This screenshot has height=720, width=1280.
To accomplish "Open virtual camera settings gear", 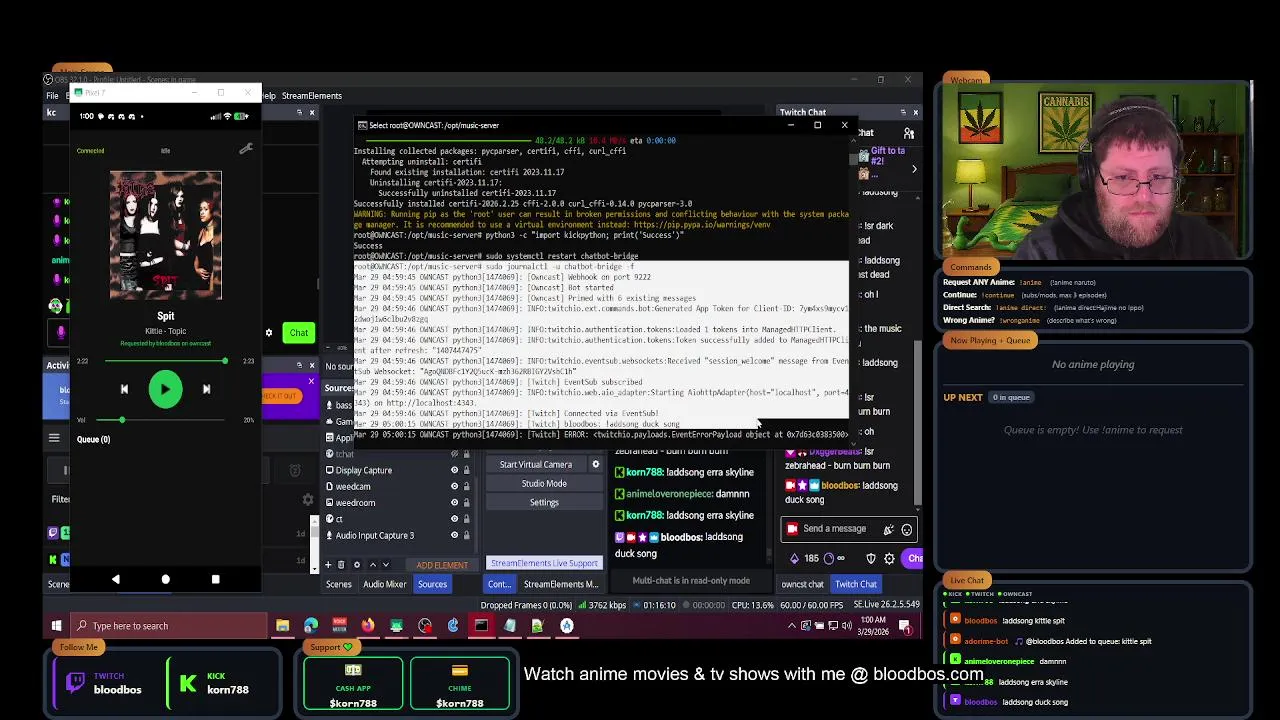I will 595,464.
